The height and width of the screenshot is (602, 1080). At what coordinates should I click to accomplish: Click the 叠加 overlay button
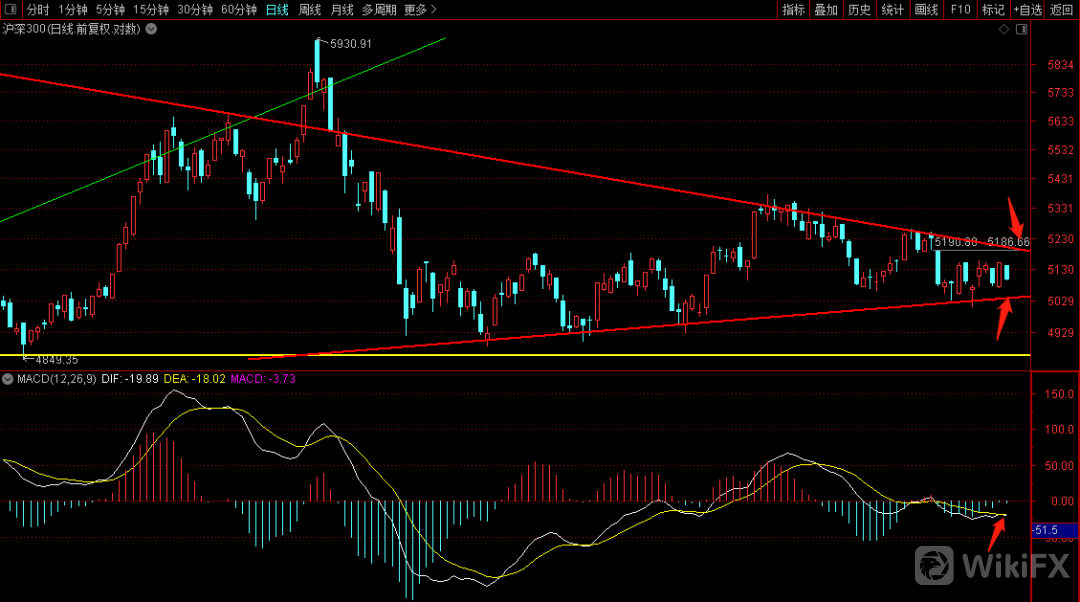tap(826, 10)
